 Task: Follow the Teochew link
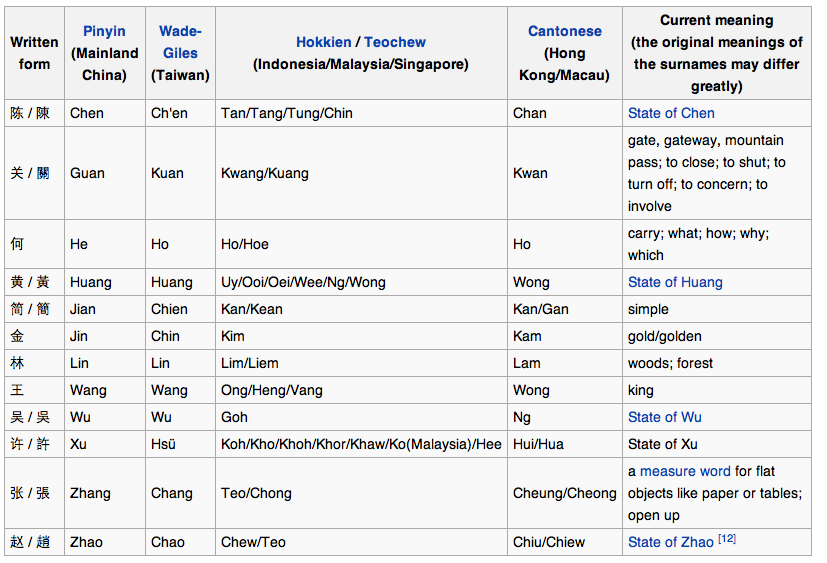(x=395, y=42)
